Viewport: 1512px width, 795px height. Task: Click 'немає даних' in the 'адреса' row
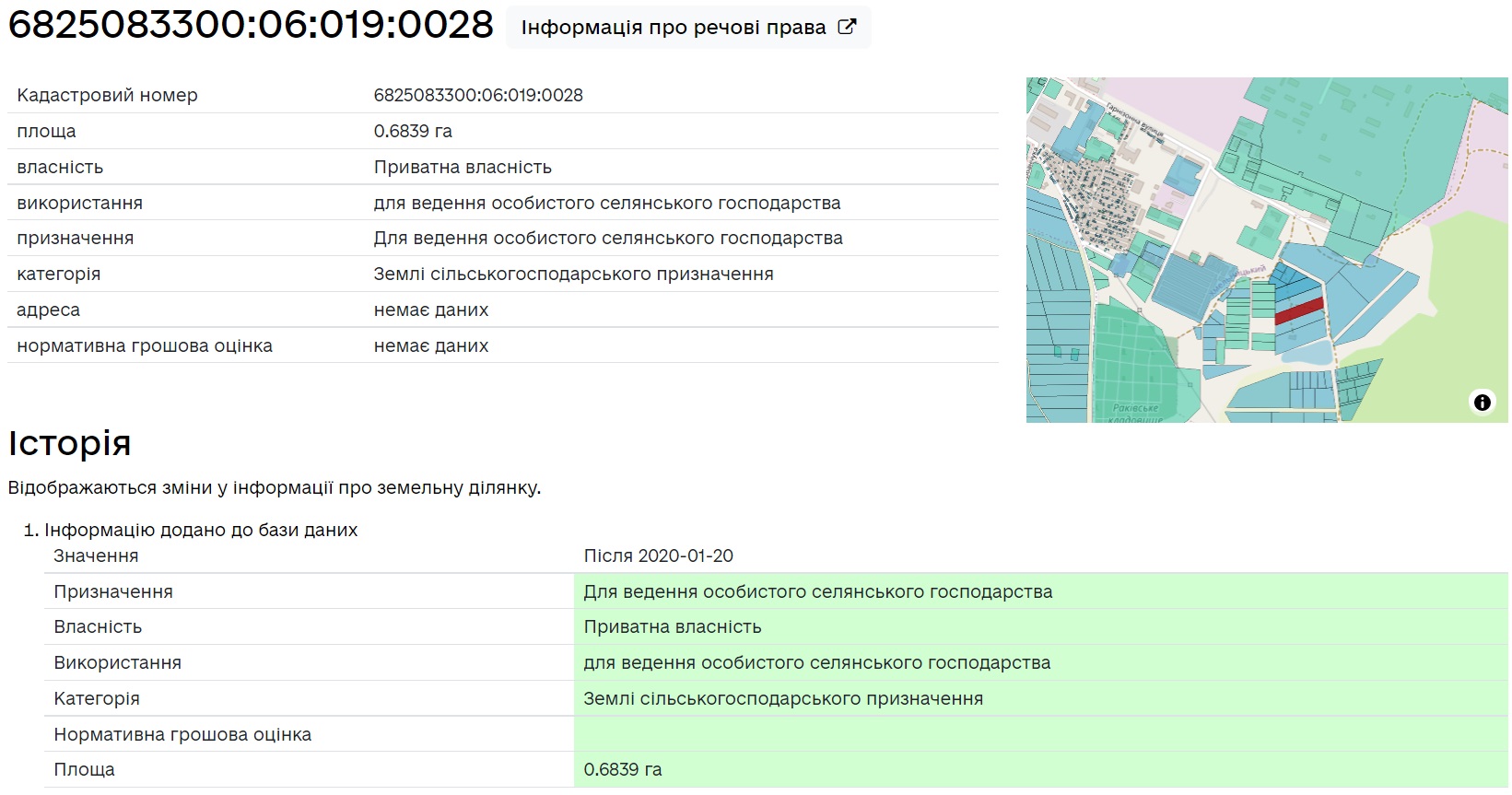(x=430, y=310)
